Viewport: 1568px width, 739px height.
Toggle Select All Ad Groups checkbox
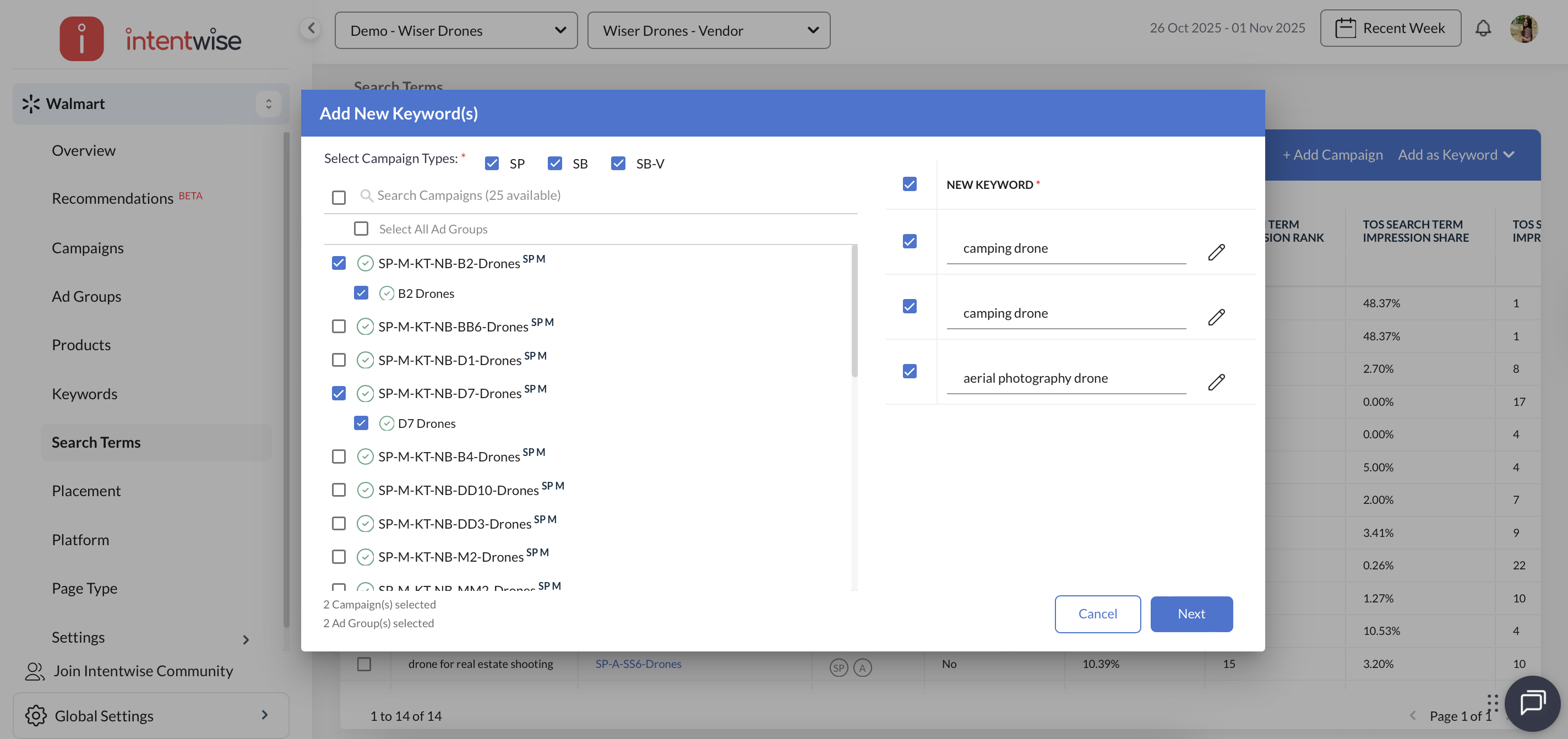361,229
